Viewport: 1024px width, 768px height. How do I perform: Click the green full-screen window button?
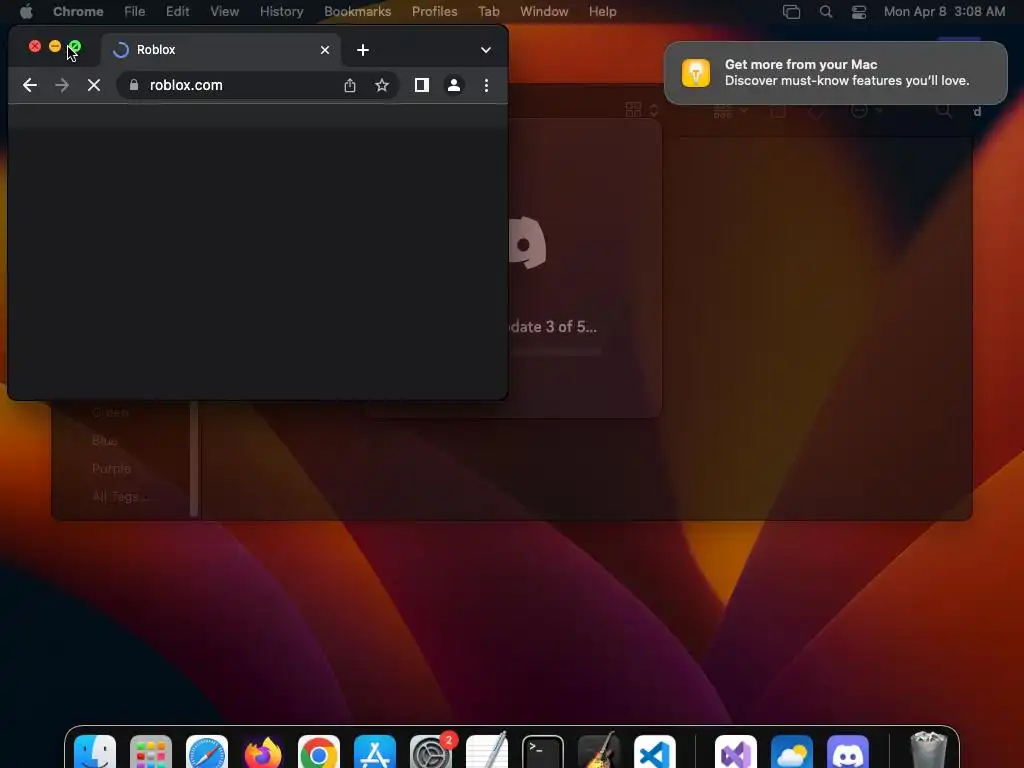(75, 46)
